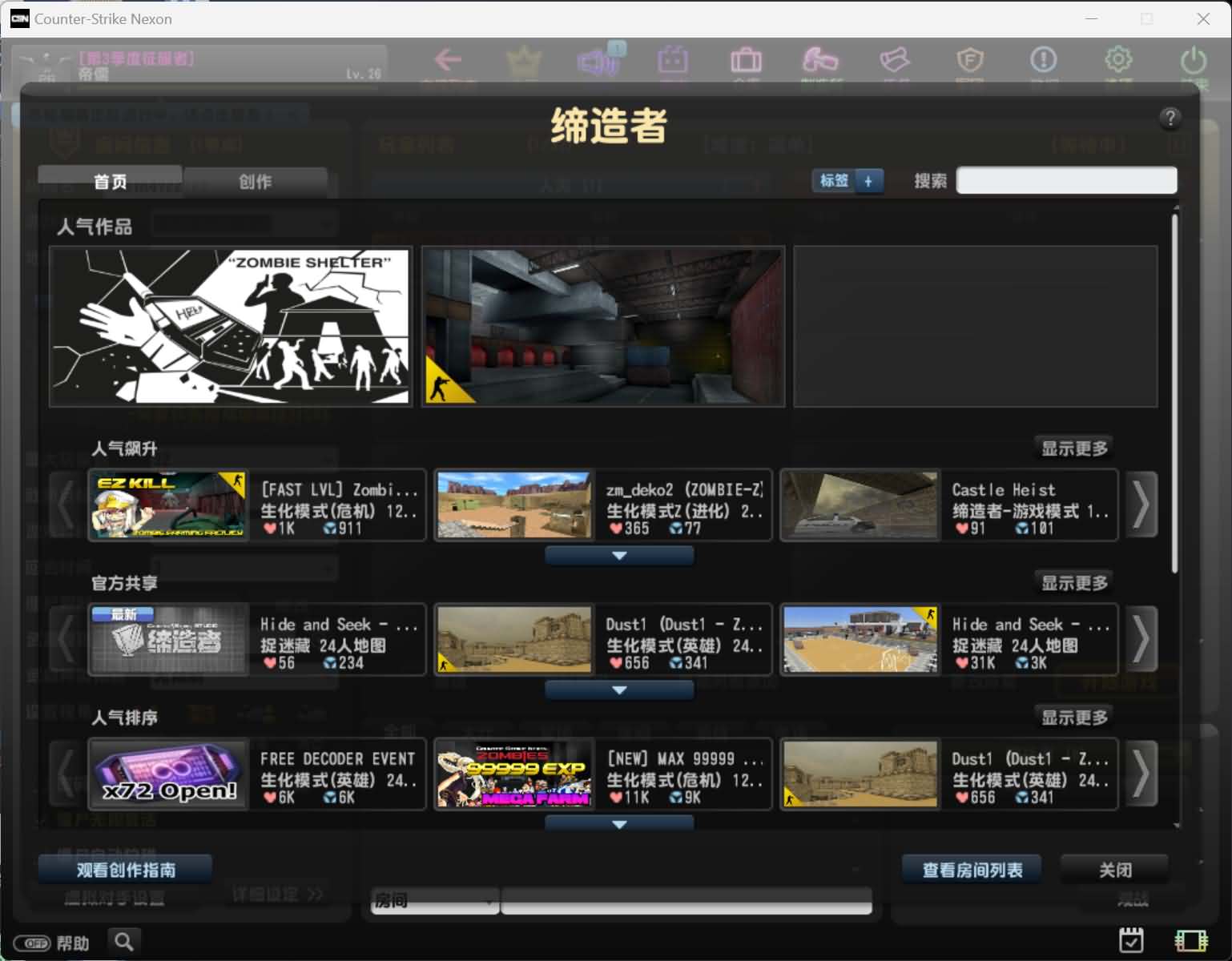Screen dimensions: 1232x961
Task: Toggle the 帮助 OFF switch
Action: (32, 943)
